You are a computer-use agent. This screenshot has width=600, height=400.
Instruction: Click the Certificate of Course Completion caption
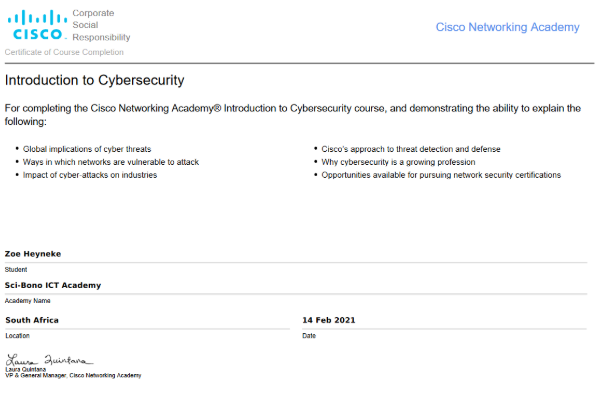[65, 52]
